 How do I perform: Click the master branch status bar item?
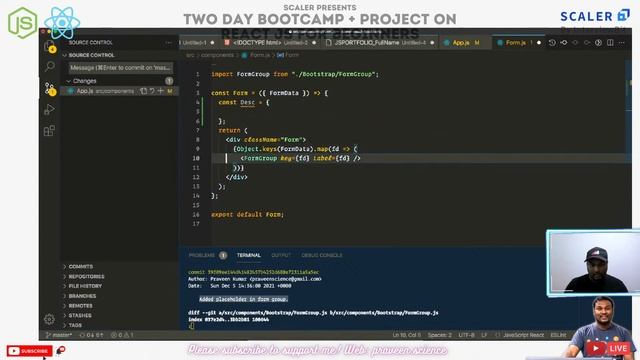point(58,335)
